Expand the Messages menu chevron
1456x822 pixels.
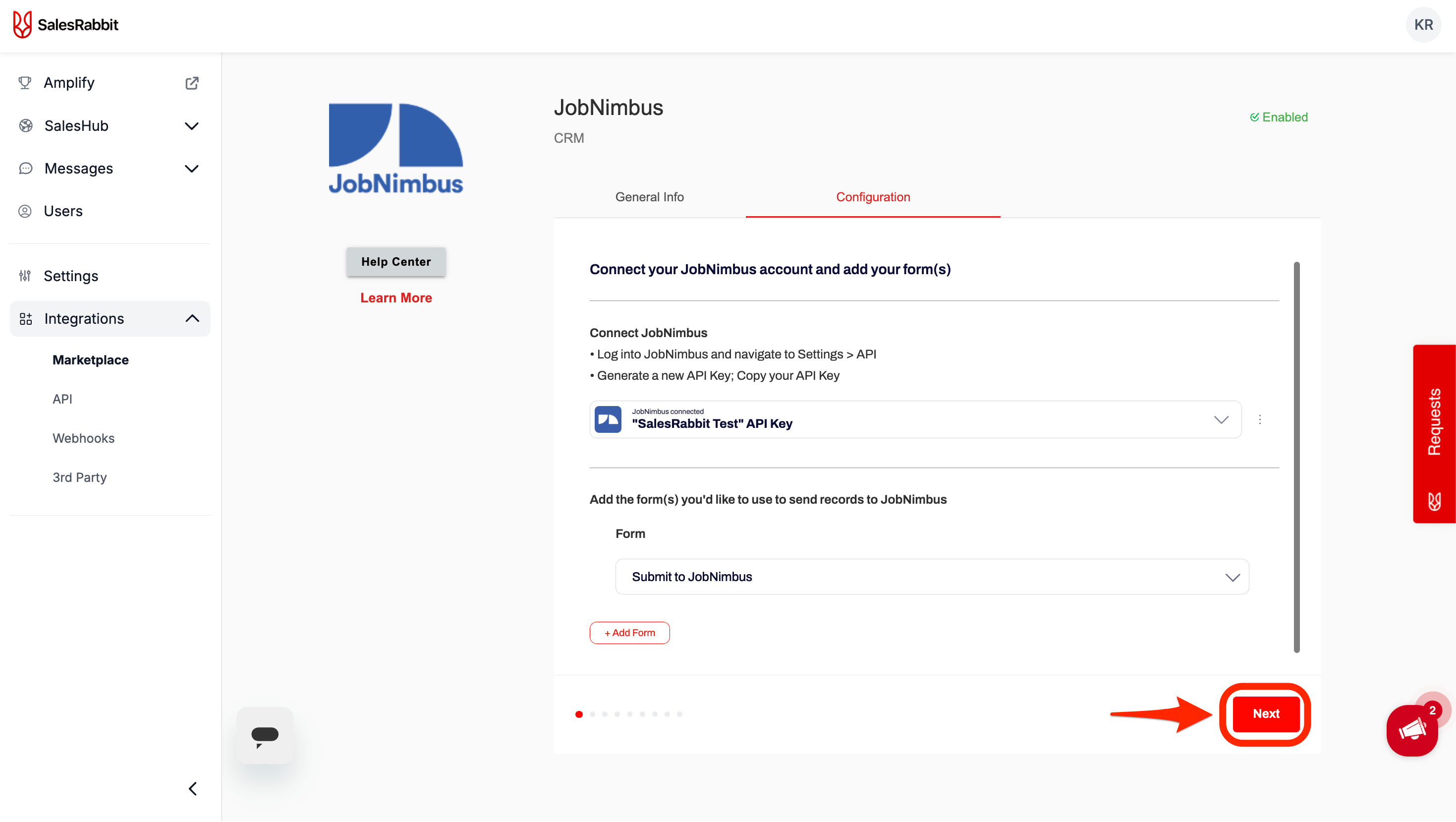click(x=192, y=169)
